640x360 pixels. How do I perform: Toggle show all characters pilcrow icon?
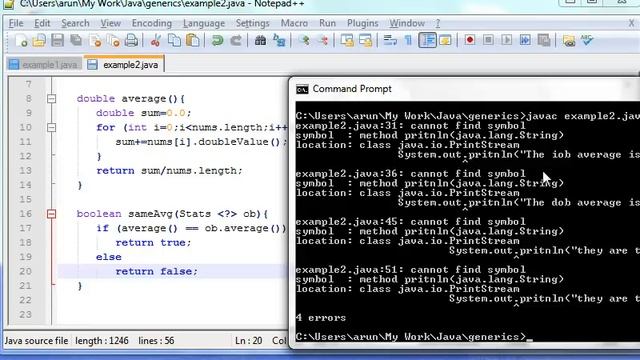[408, 40]
